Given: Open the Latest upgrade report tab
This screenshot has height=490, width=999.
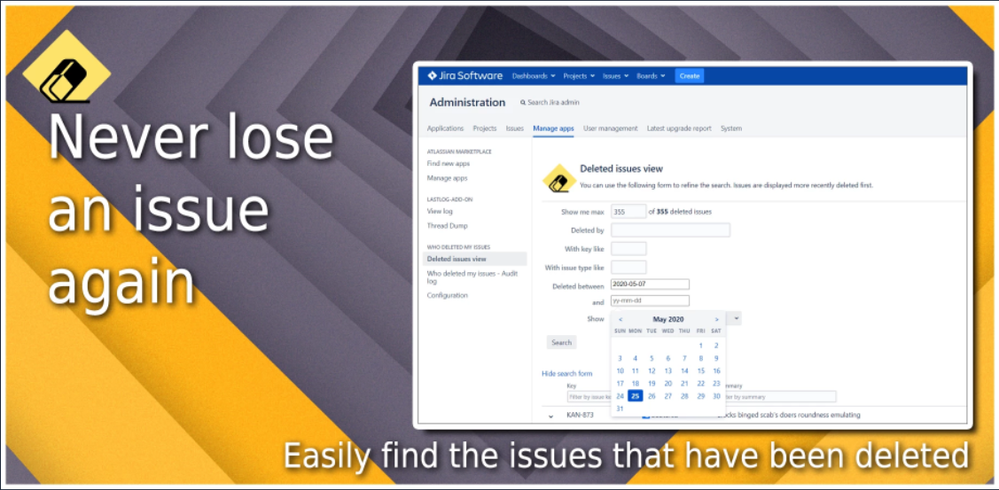Looking at the screenshot, I should click(x=679, y=128).
